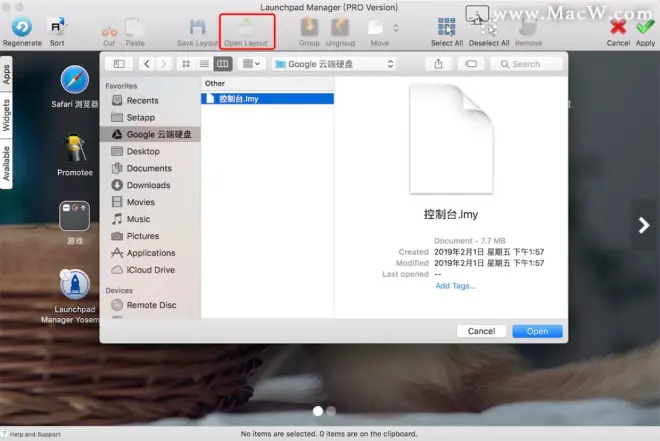This screenshot has height=441, width=660.
Task: Select the Launchpad Manager Yosemite icon
Action: [75, 284]
